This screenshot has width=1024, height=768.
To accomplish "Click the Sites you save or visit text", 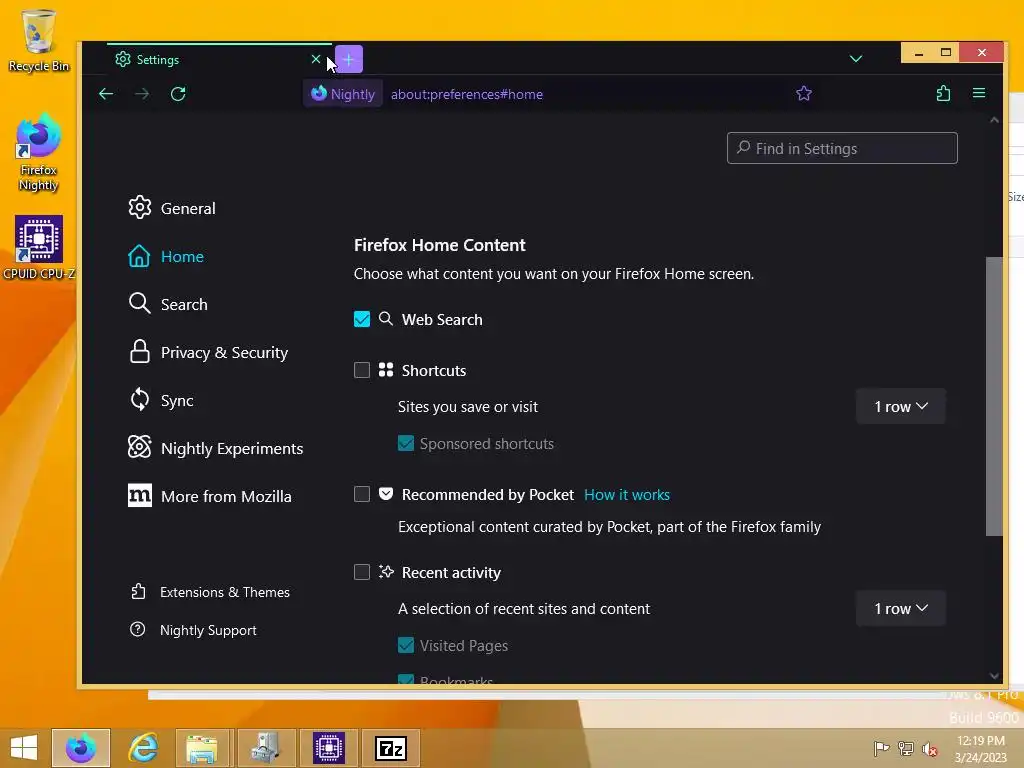I will 468,407.
